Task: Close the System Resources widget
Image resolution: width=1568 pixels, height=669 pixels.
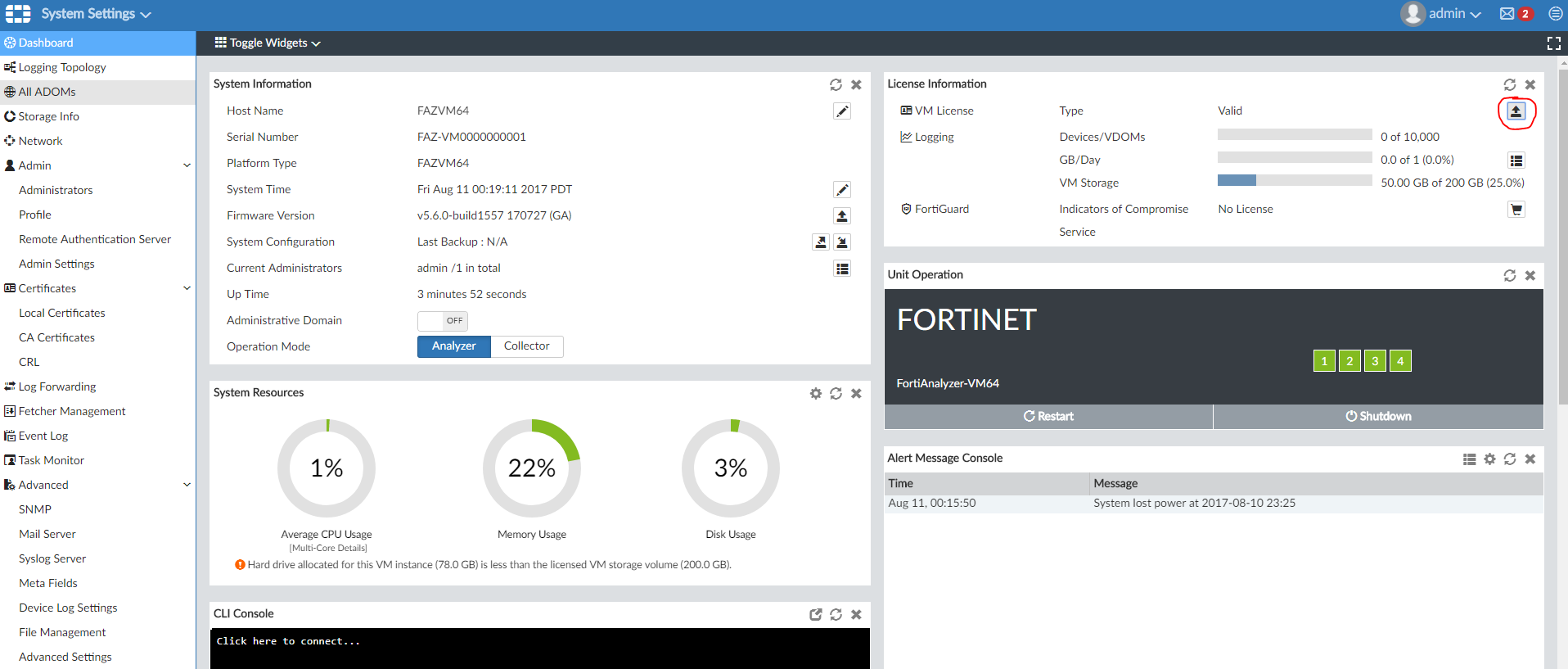Action: (856, 393)
